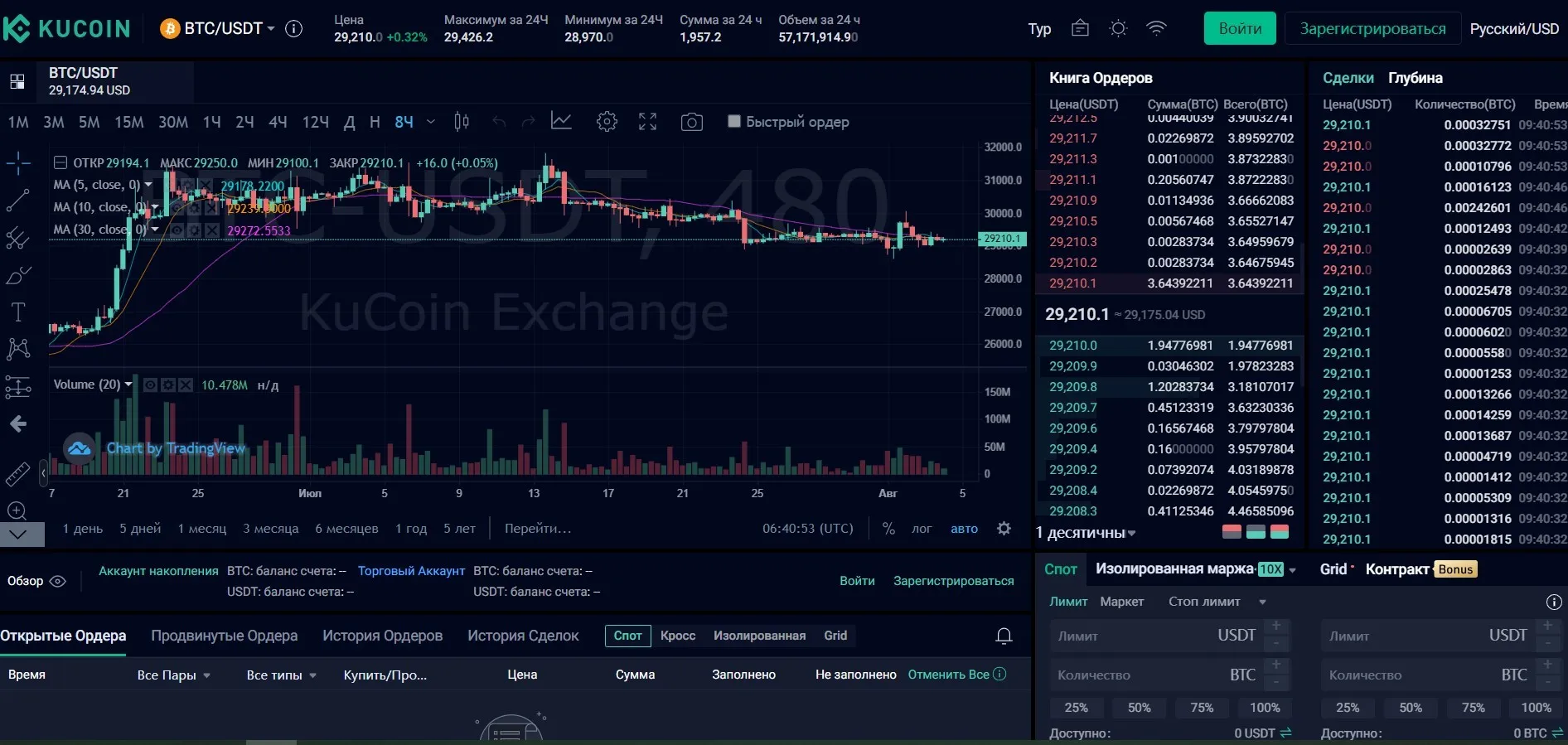Open the timeframe dropdown after 8Ч
Viewport: 1568px width, 745px height.
pyautogui.click(x=430, y=122)
